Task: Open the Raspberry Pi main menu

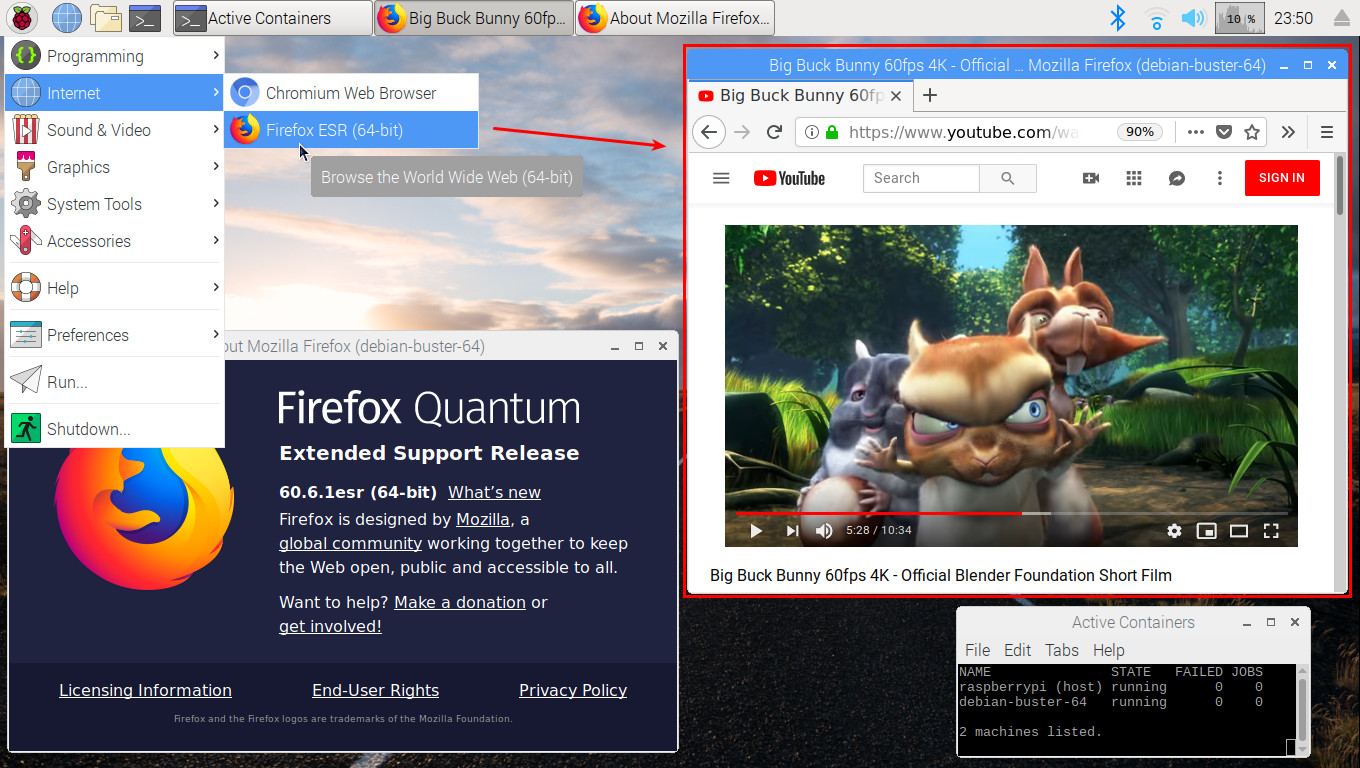Action: [23, 17]
